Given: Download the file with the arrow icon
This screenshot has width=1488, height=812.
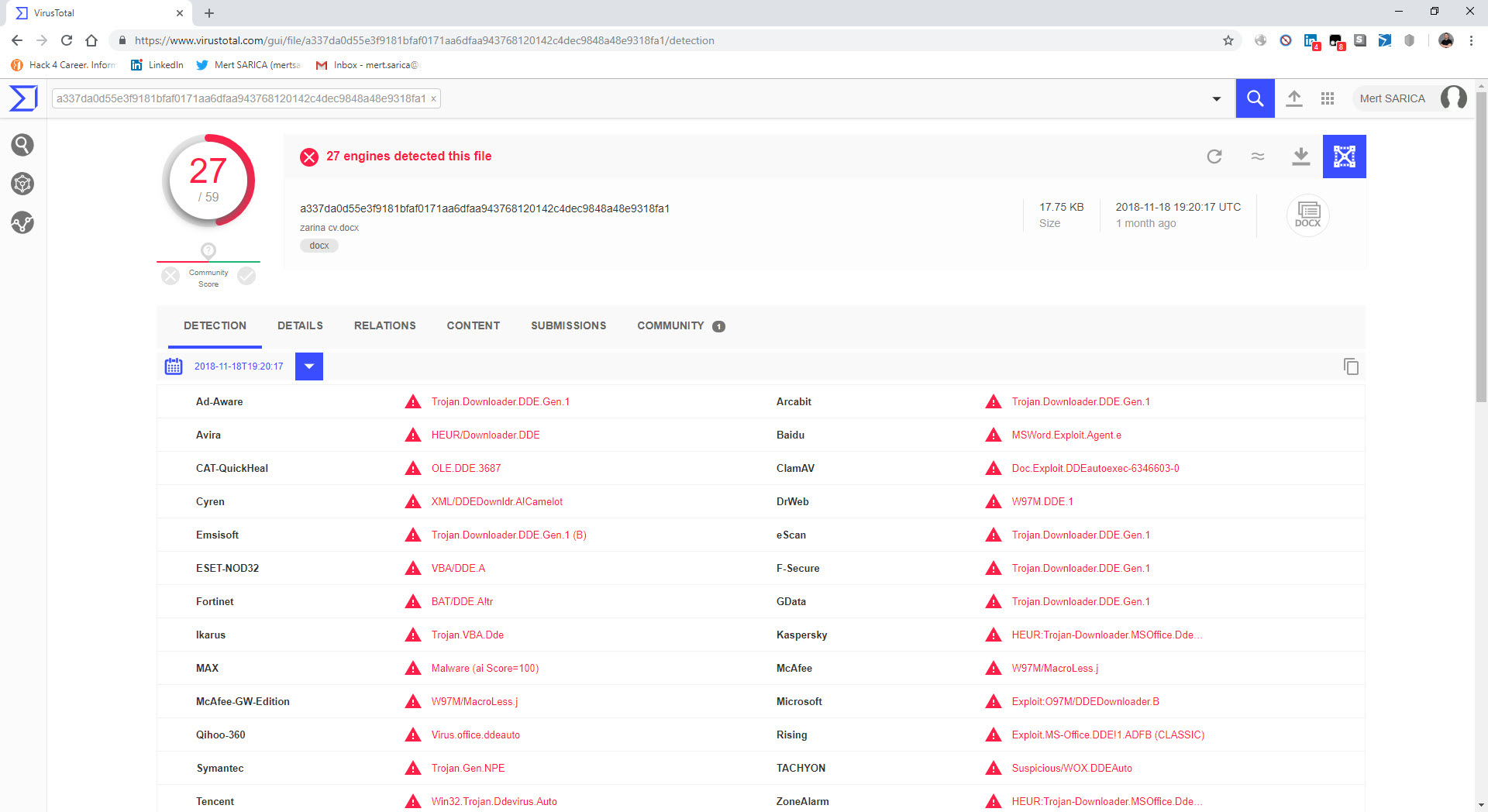Looking at the screenshot, I should pyautogui.click(x=1301, y=157).
